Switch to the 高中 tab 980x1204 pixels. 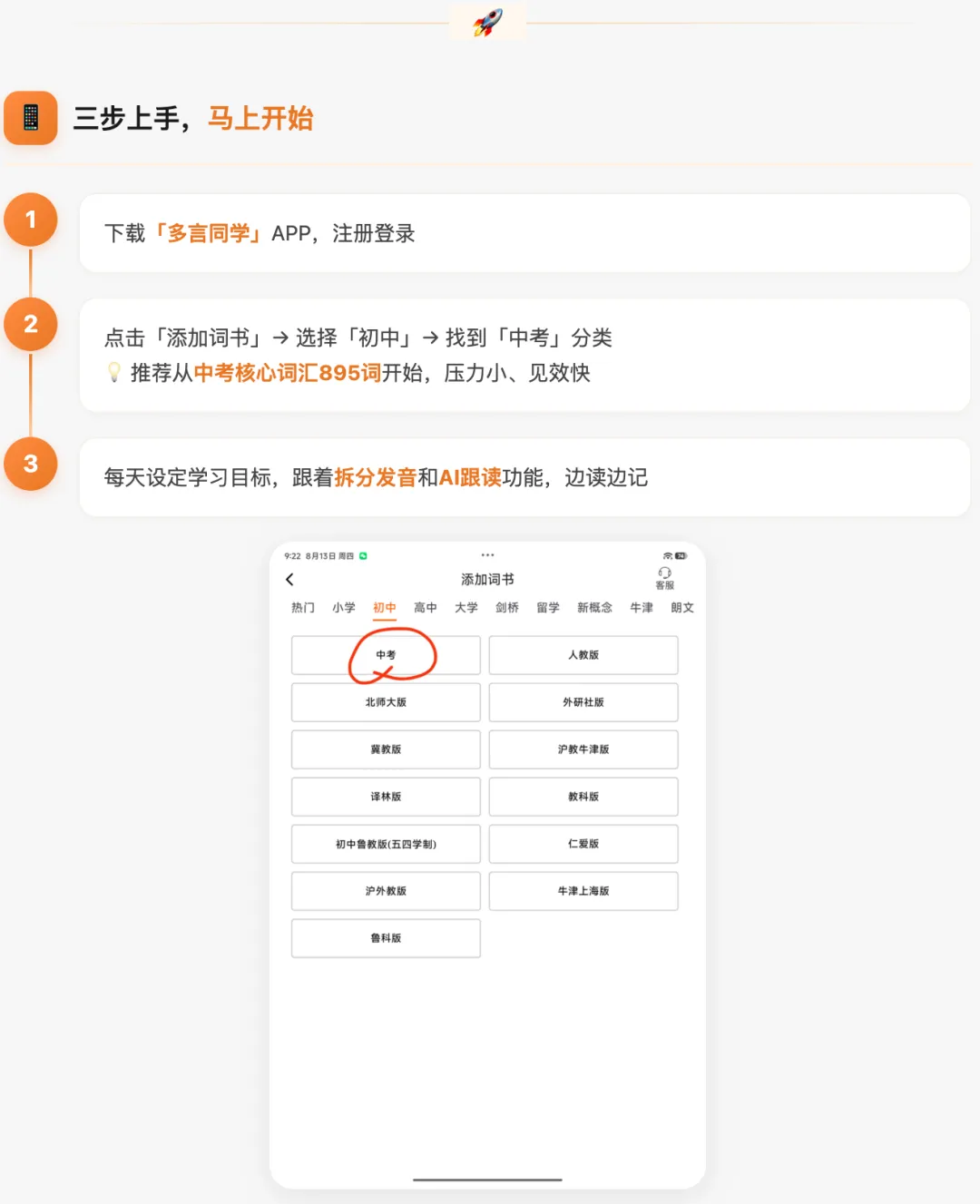[425, 607]
